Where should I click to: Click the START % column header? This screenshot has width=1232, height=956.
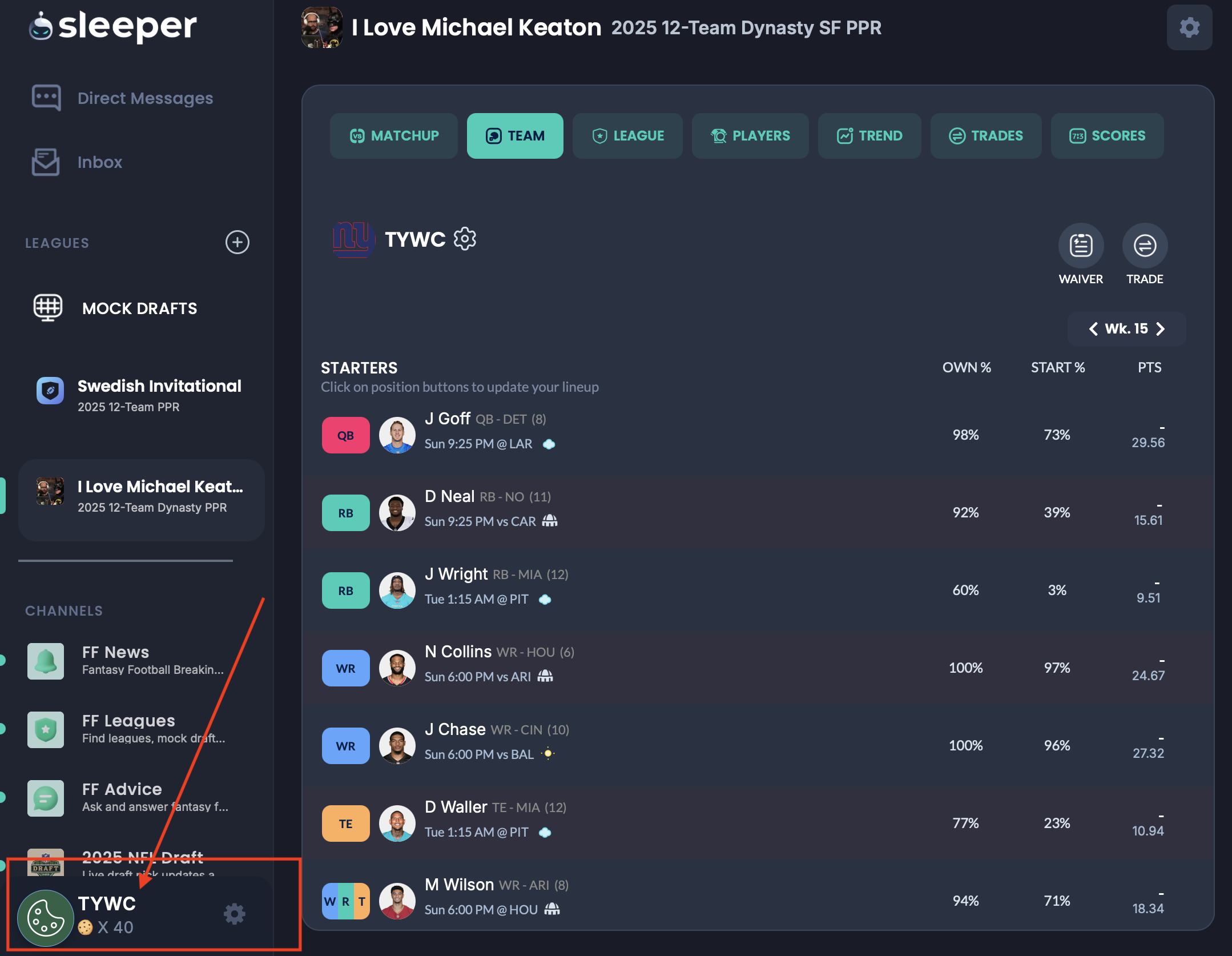click(x=1057, y=367)
